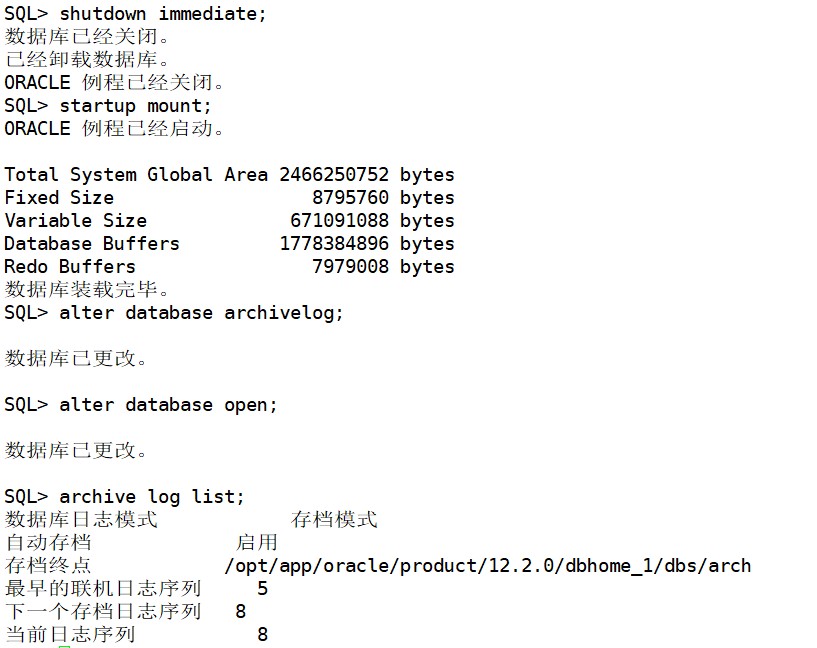The height and width of the screenshot is (648, 817).
Task: Select the oldest log sequence value 5
Action: tap(262, 589)
